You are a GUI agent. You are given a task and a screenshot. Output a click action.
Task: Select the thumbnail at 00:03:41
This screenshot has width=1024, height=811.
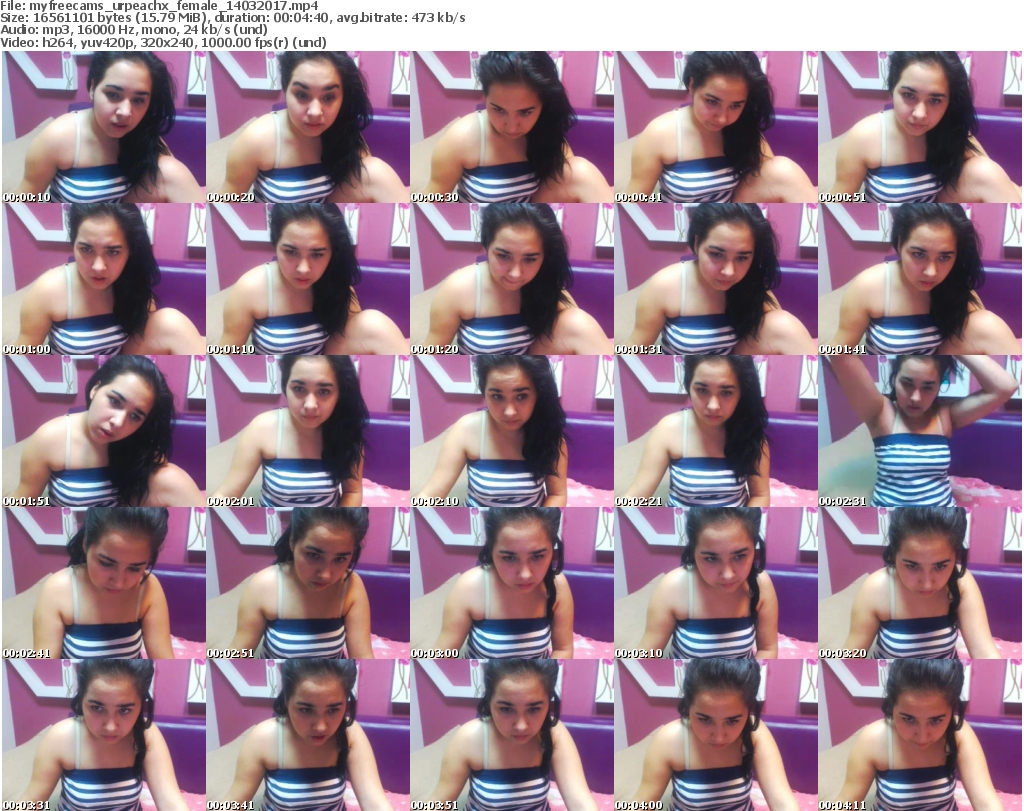point(308,735)
